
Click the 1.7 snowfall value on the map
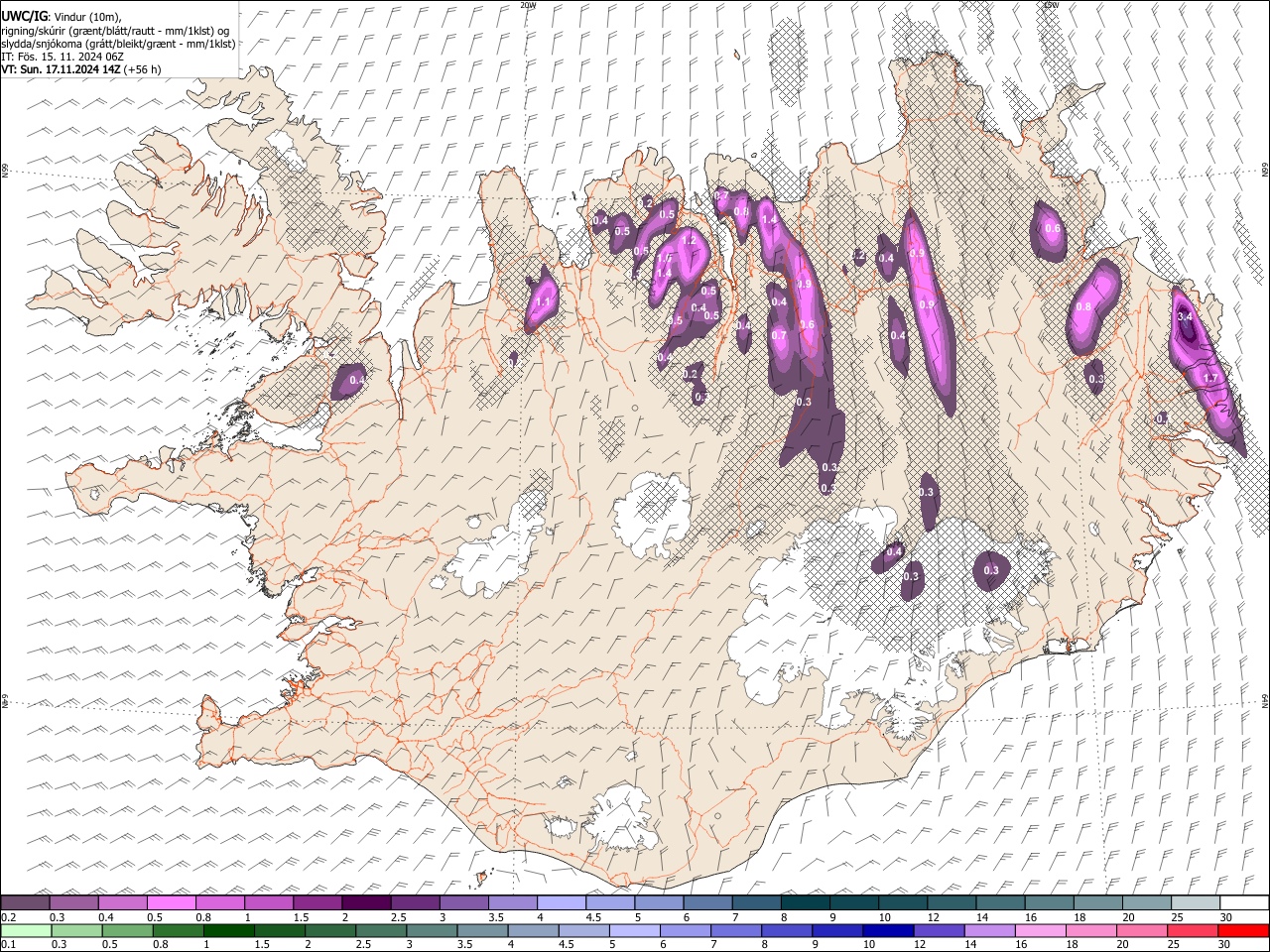[x=1210, y=379]
